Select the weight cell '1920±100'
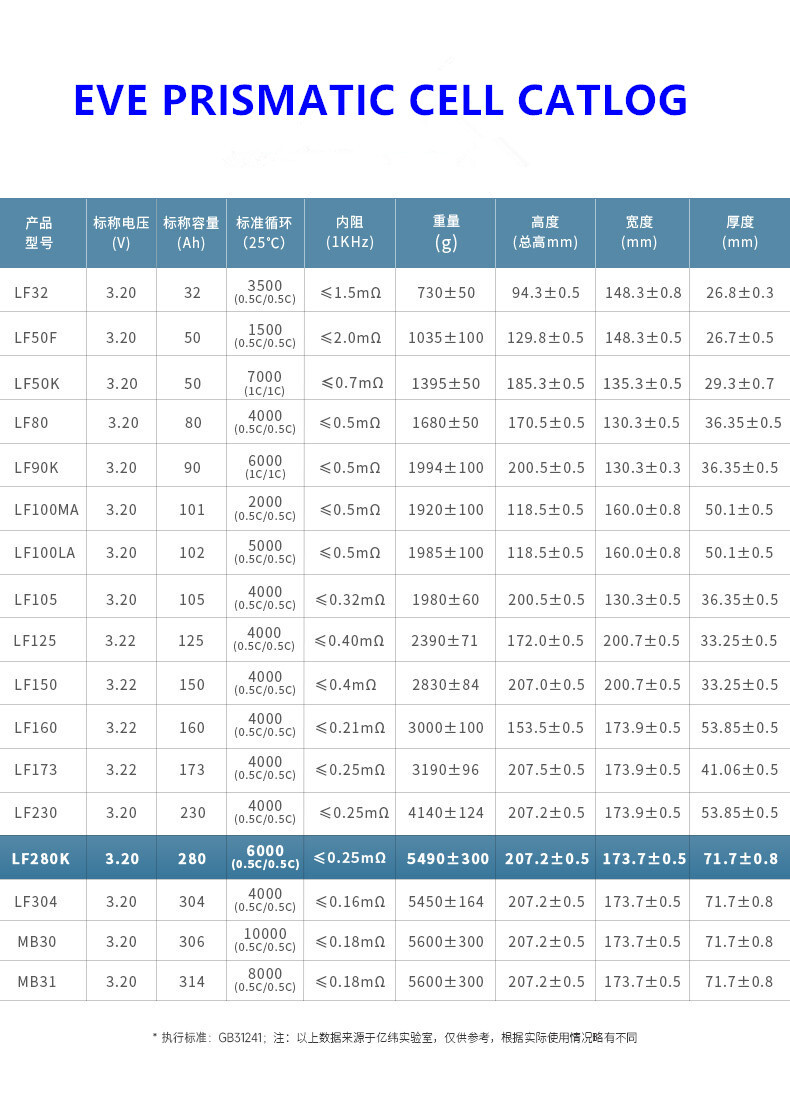790x1102 pixels. pyautogui.click(x=446, y=510)
